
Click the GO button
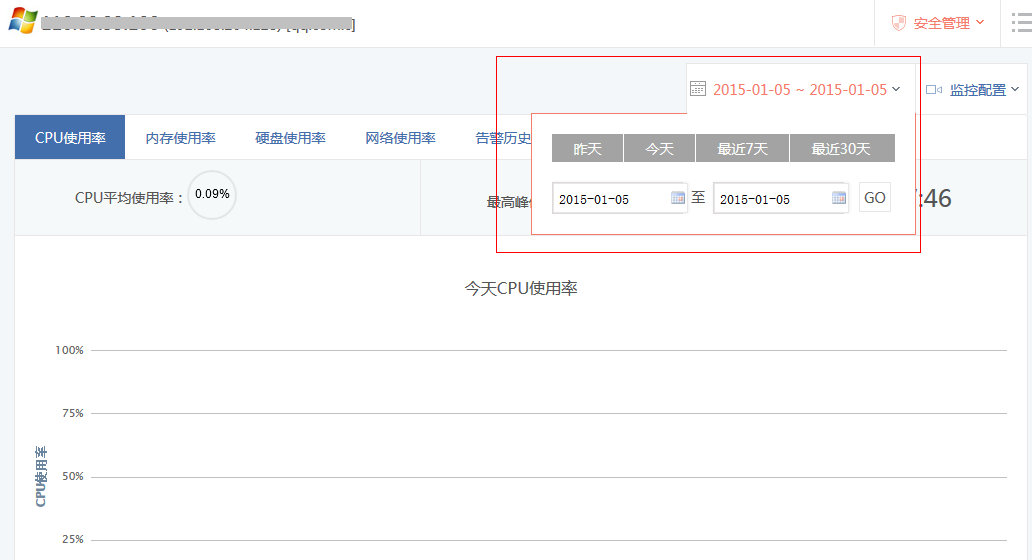875,197
